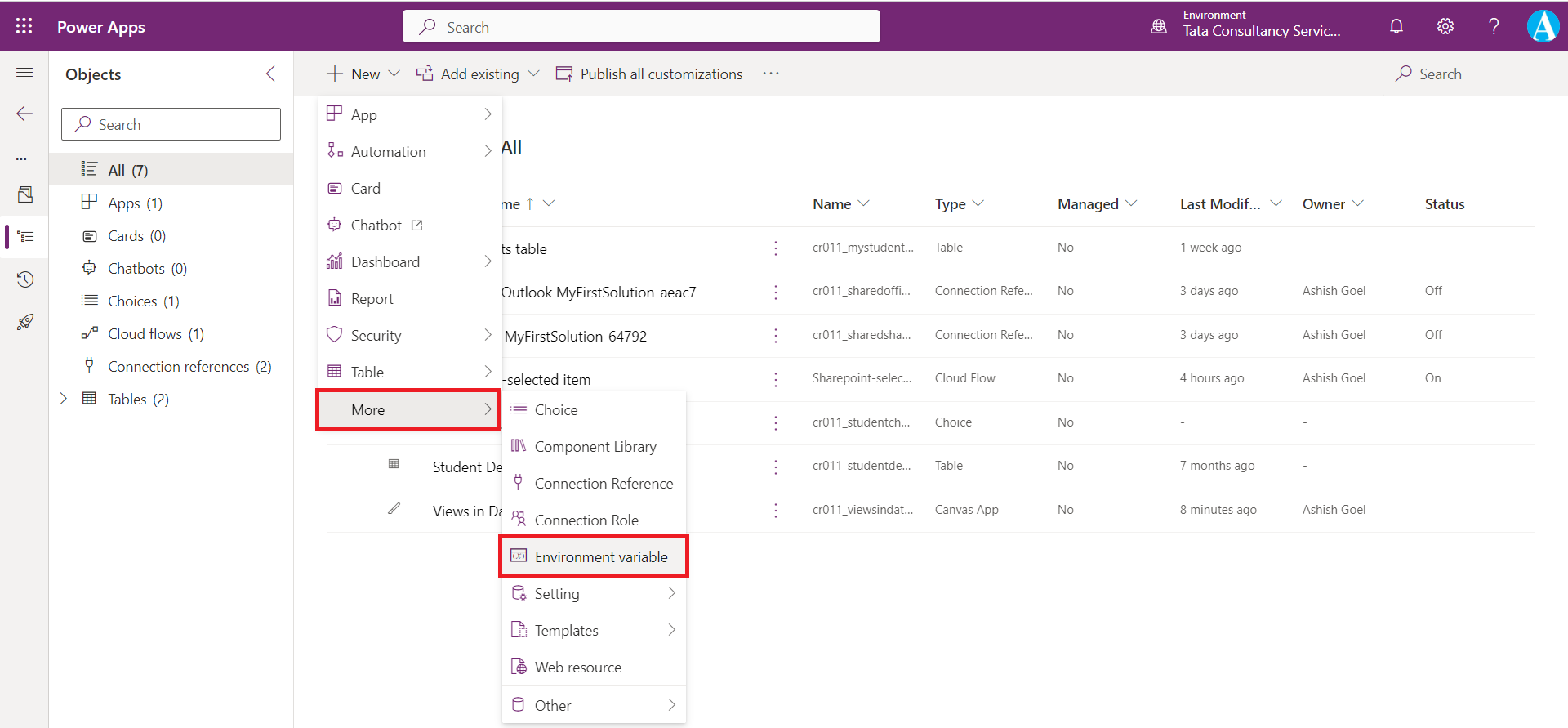
Task: Click the notifications bell icon
Action: [x=1396, y=26]
